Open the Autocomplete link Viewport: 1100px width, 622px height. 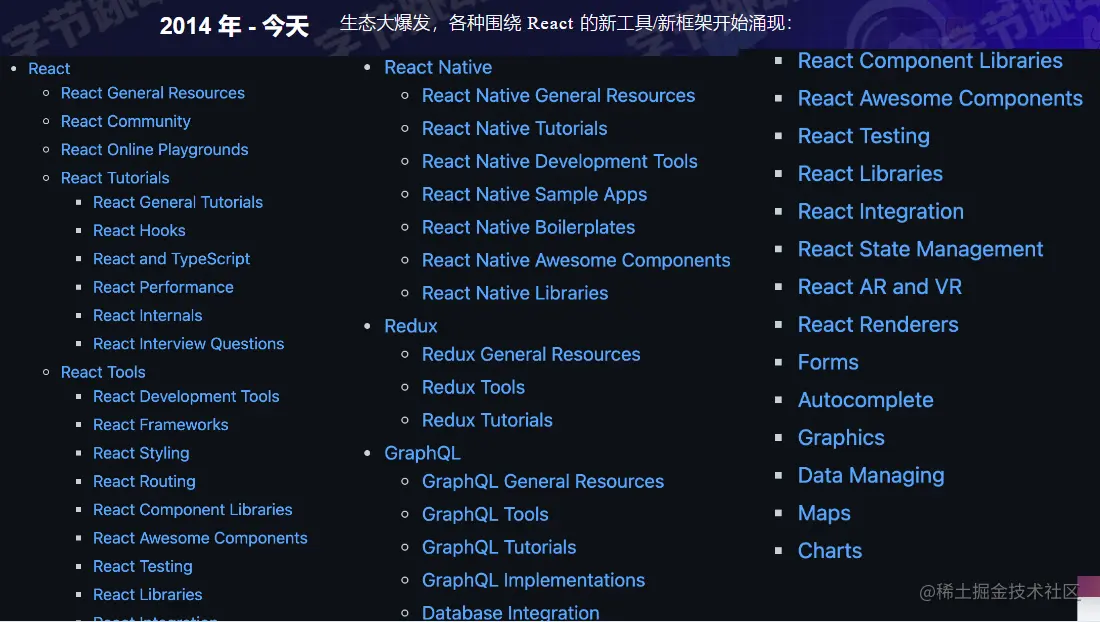coord(866,400)
